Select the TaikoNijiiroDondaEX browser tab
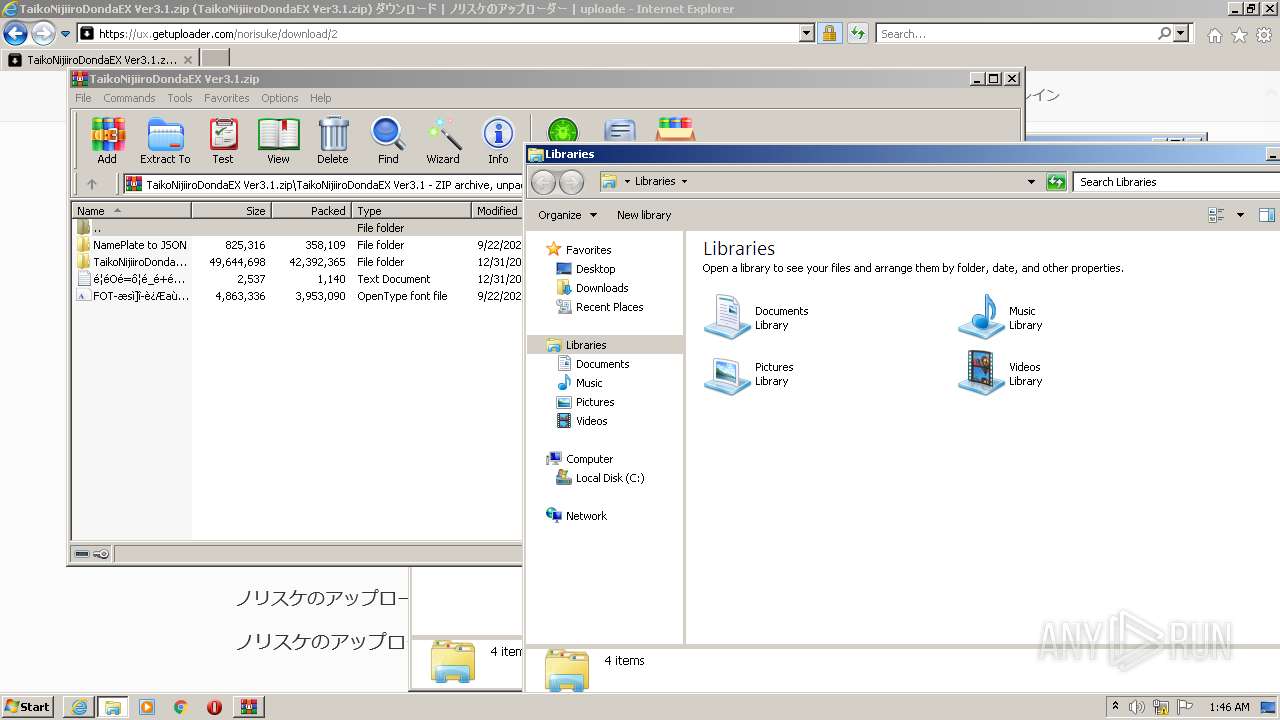Viewport: 1280px width, 720px height. point(99,60)
